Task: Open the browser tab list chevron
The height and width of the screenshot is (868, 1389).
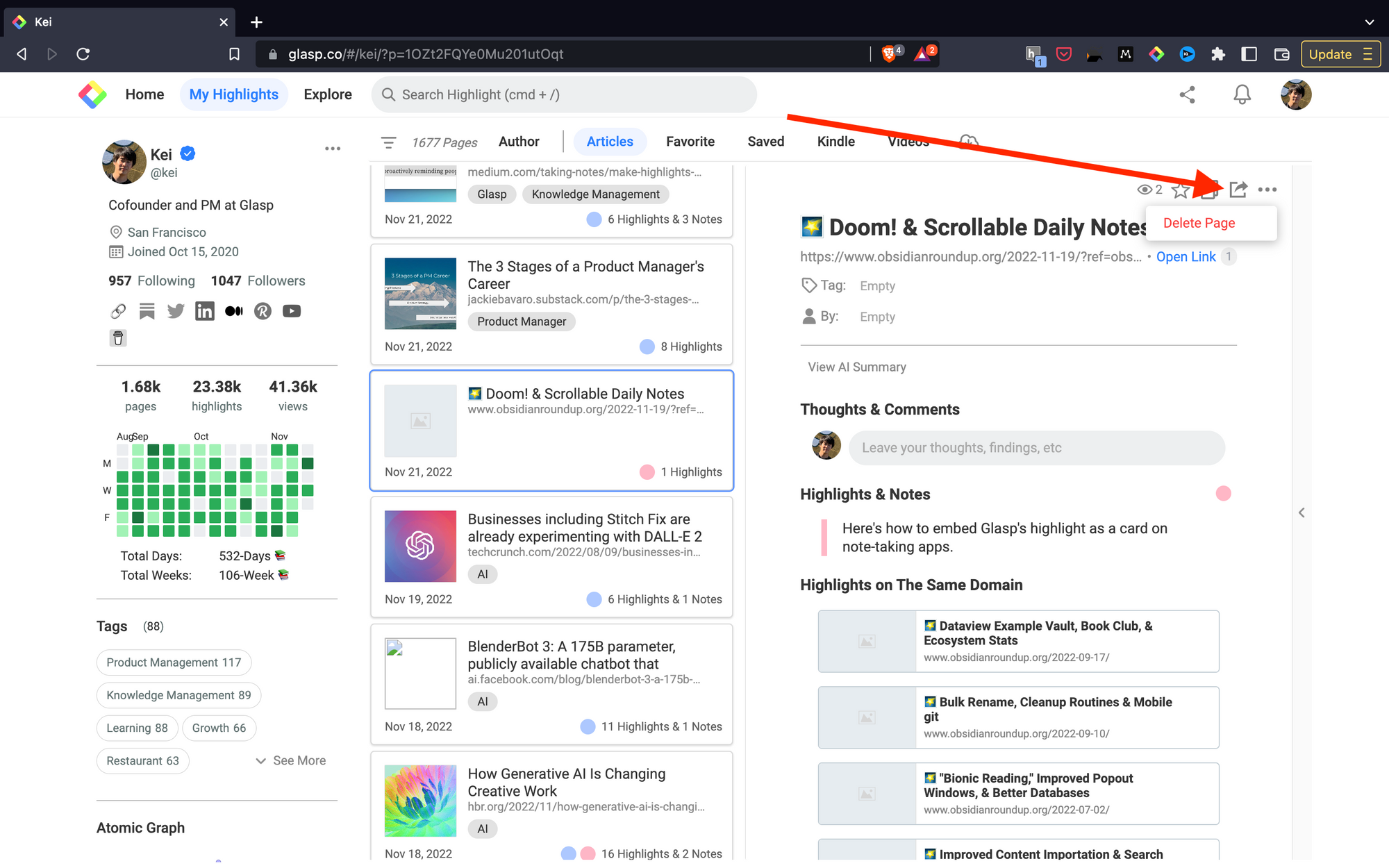Action: (x=1369, y=22)
